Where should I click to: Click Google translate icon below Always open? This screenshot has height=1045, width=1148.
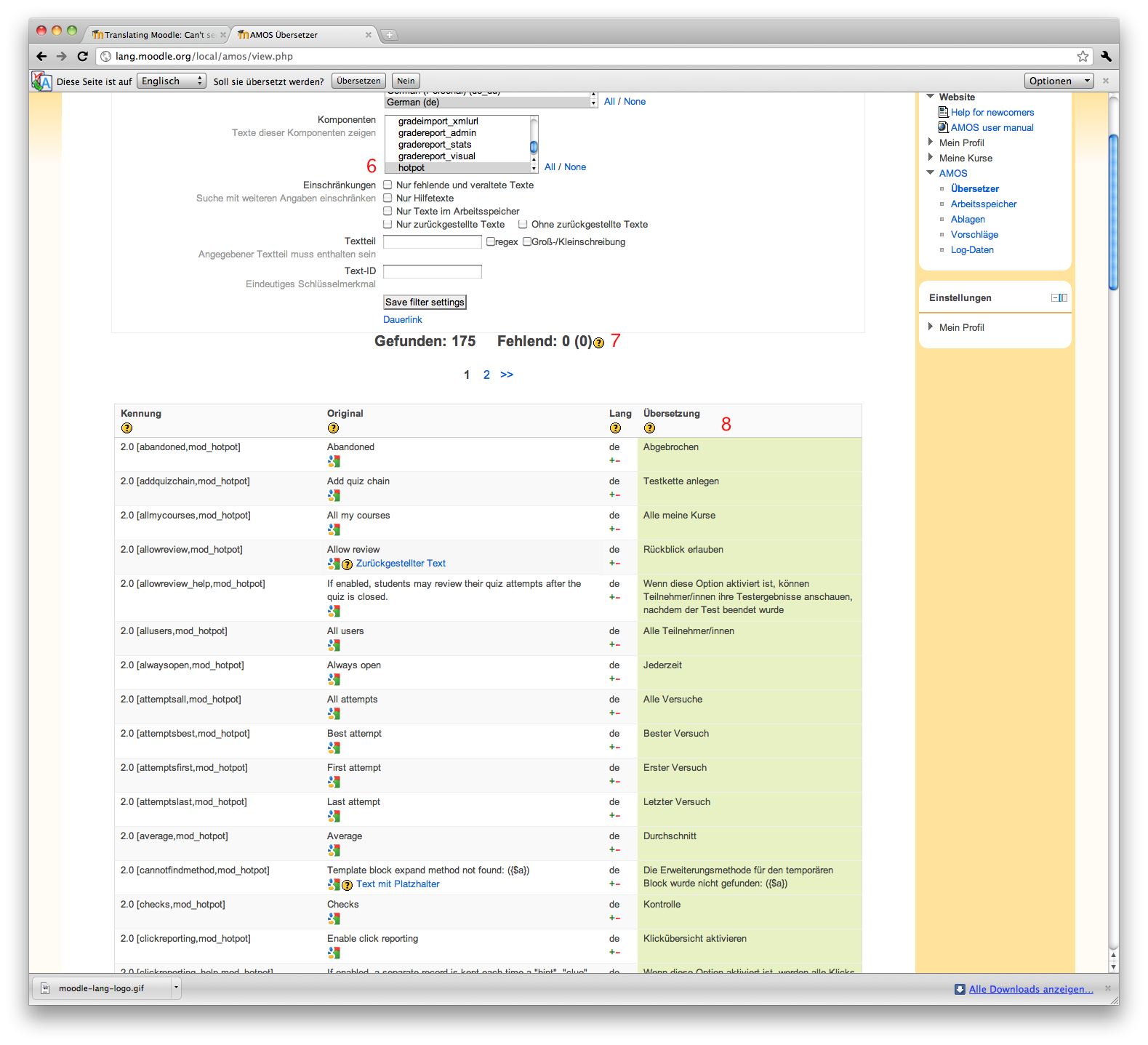point(334,679)
